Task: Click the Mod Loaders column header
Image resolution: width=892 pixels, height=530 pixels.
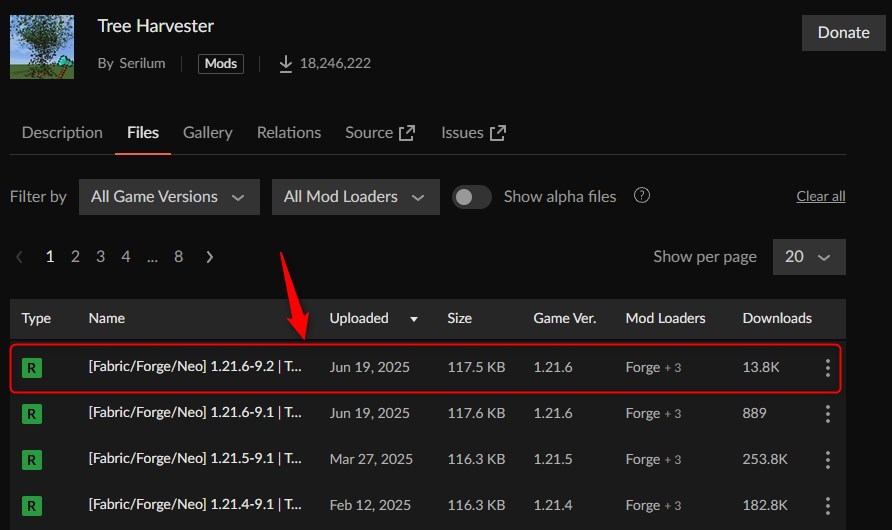Action: 665,318
